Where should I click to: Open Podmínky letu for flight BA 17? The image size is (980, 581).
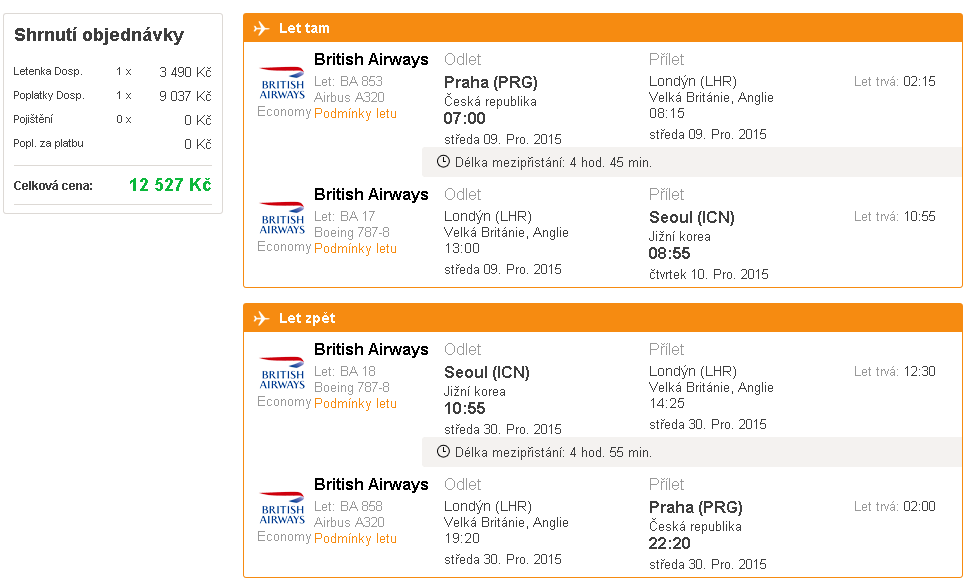355,249
